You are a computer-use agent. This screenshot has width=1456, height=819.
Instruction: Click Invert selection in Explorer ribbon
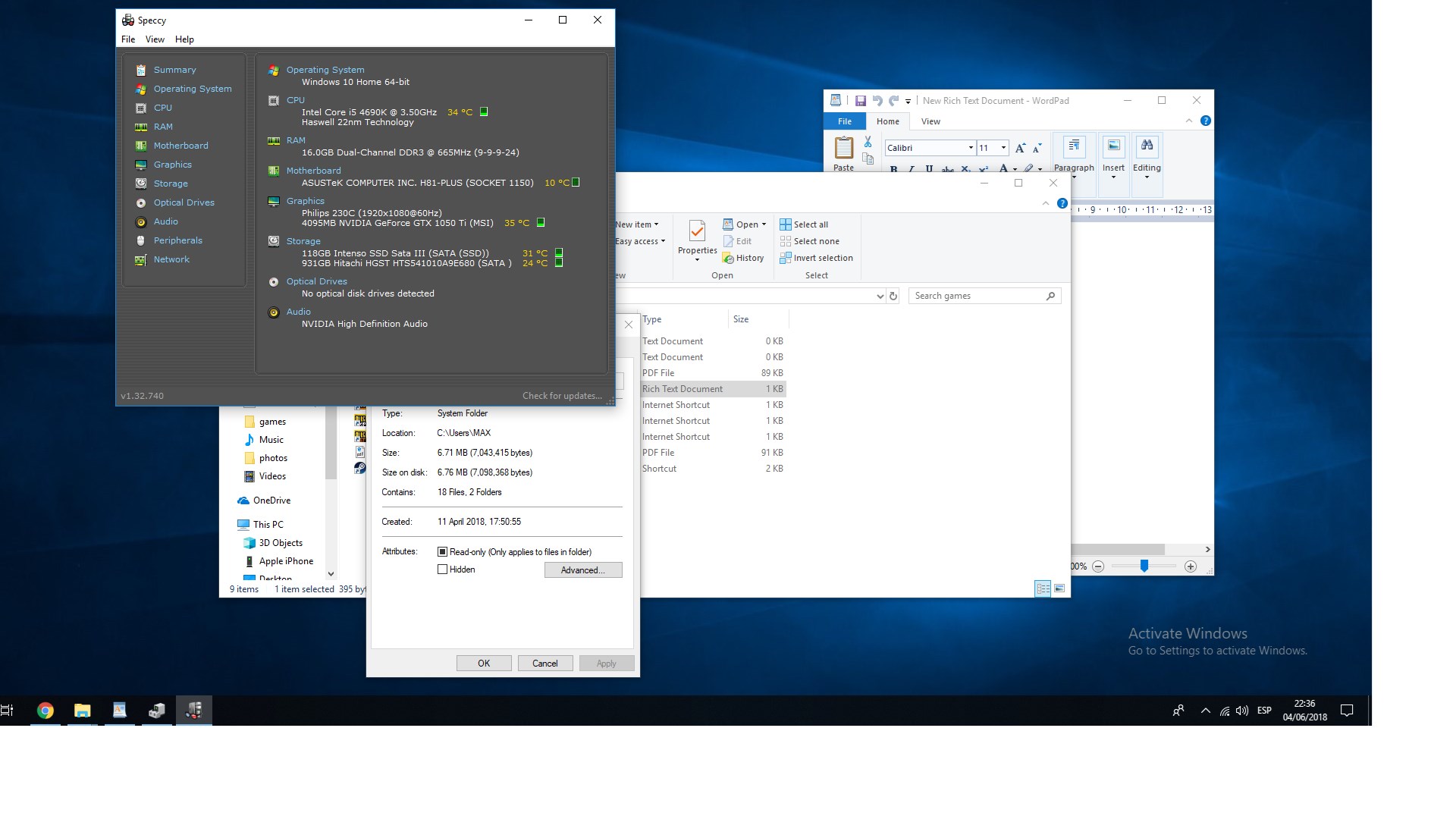tap(816, 258)
